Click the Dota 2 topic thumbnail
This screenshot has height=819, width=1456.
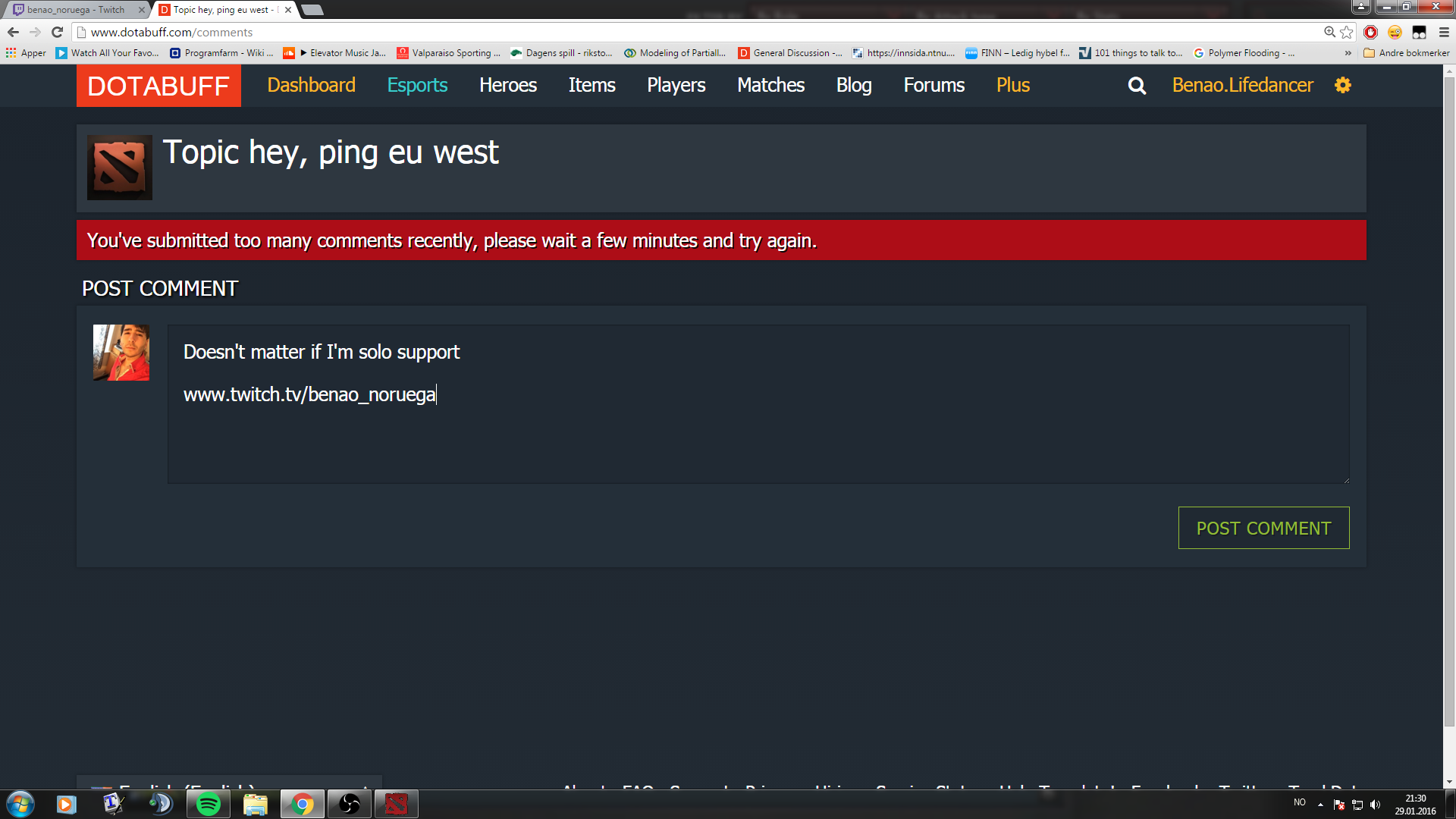tap(120, 168)
